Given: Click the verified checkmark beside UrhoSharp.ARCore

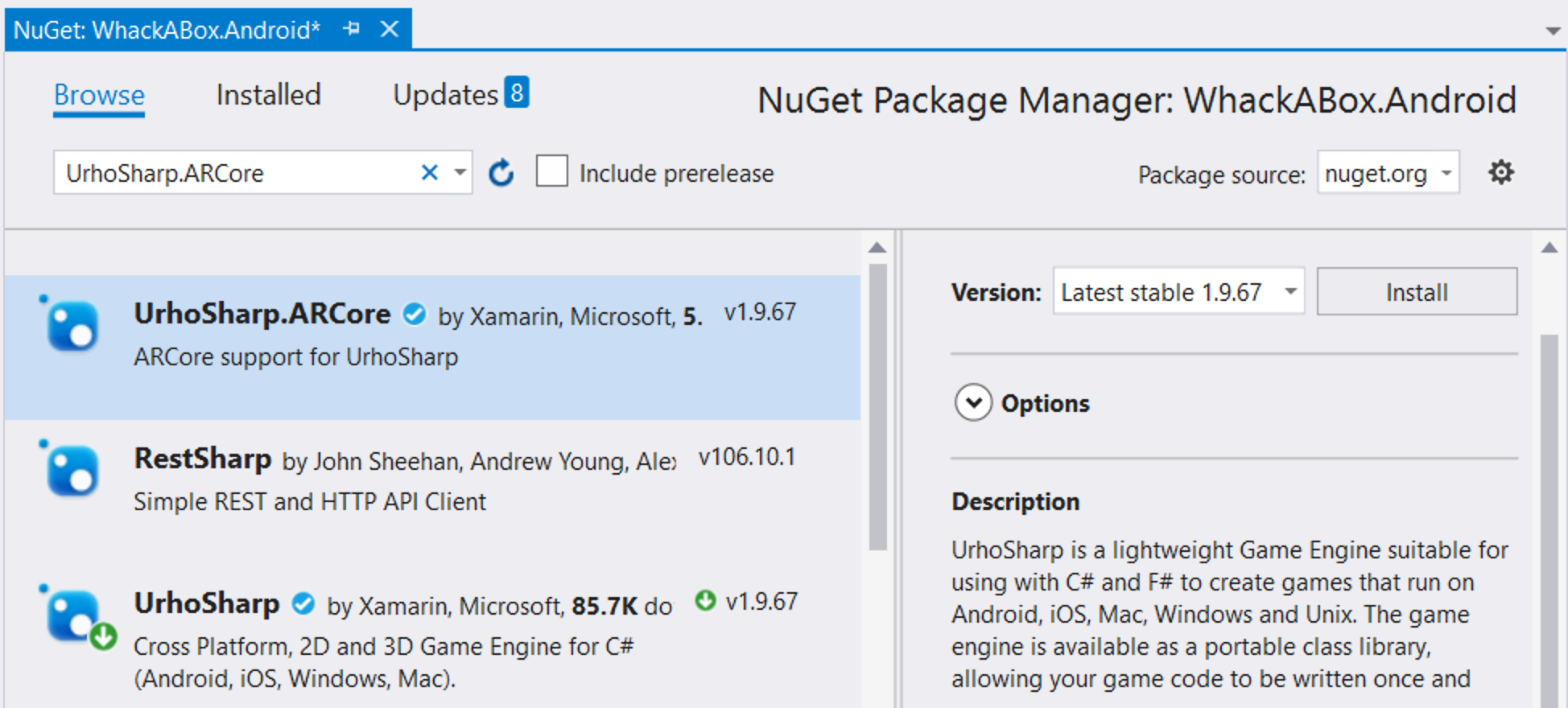Looking at the screenshot, I should click(x=415, y=314).
